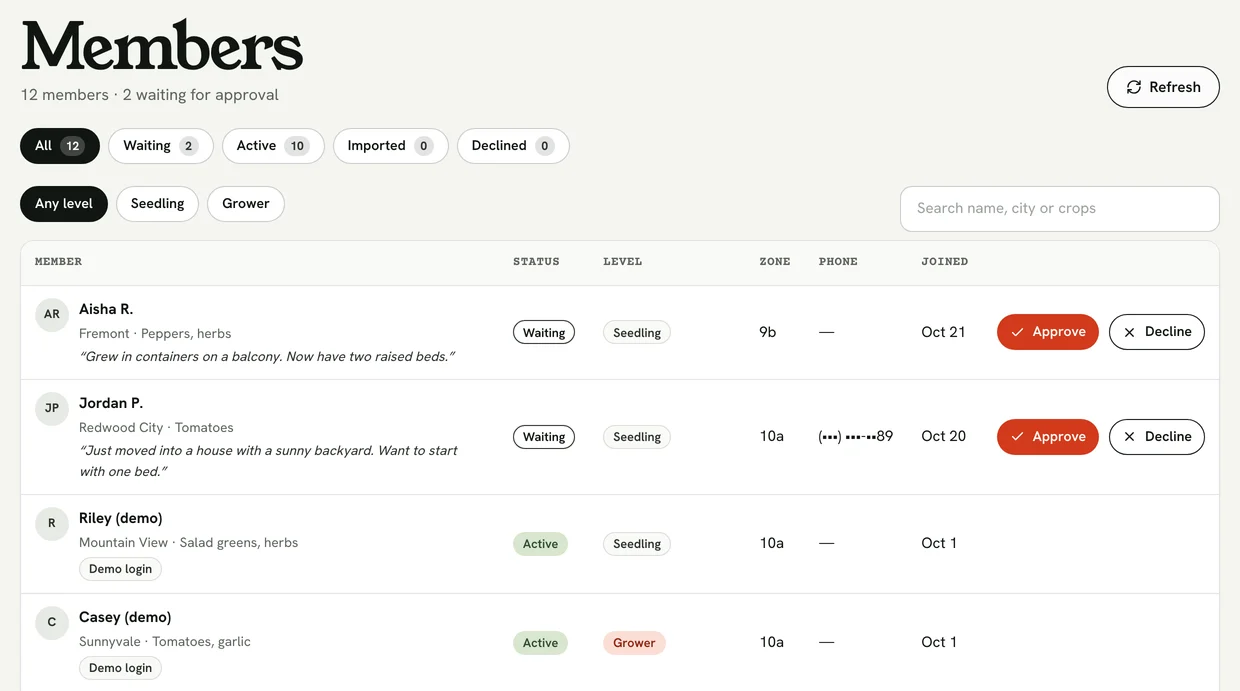Viewport: 1240px width, 691px height.
Task: Click the Phone column header
Action: pos(838,262)
